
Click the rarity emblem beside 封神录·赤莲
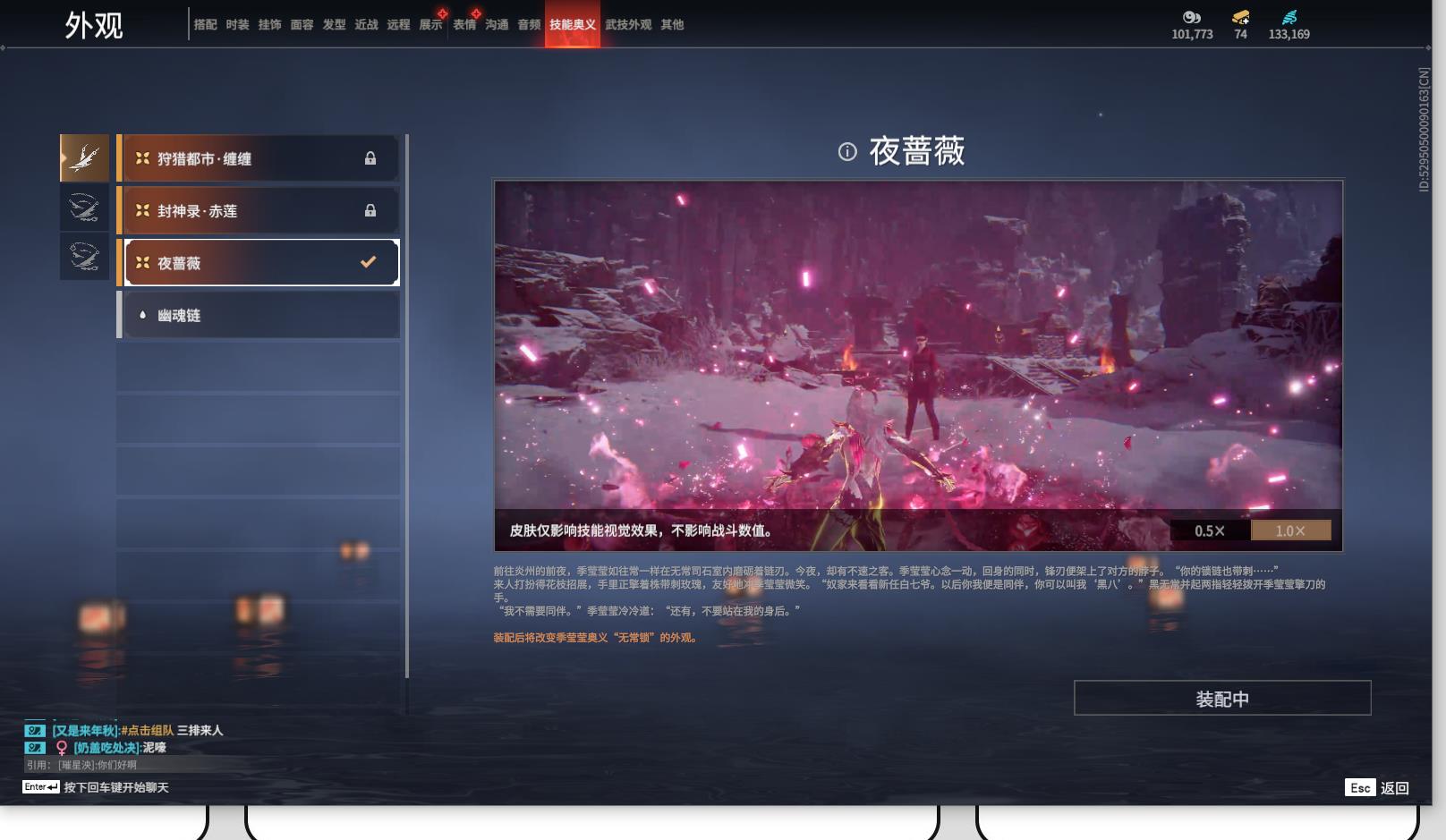pos(142,210)
